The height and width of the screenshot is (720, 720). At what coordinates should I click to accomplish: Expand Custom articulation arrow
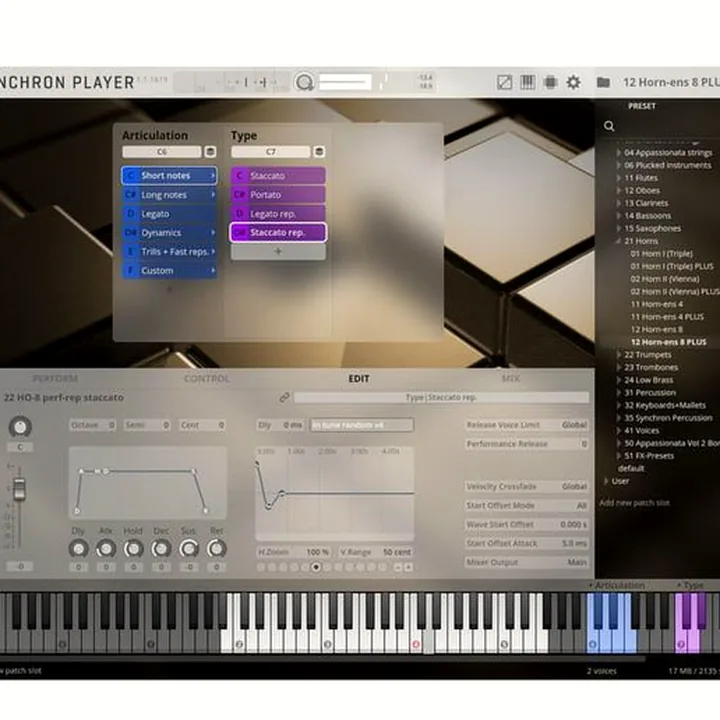[213, 271]
